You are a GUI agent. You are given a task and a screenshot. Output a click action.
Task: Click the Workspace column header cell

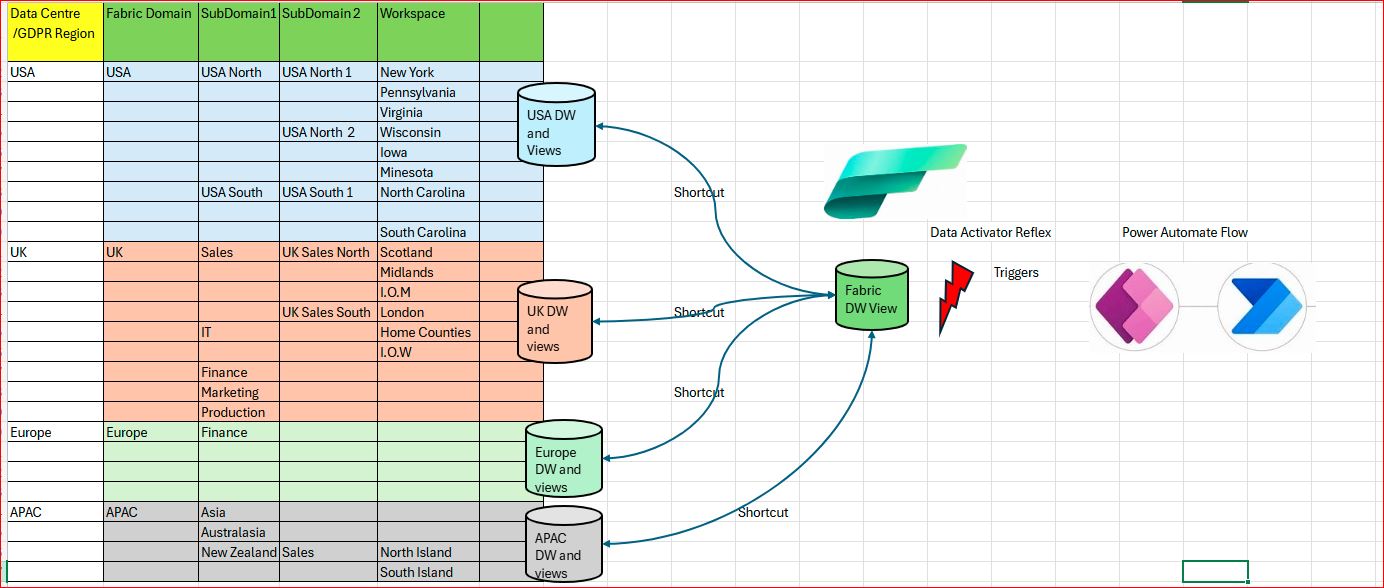[428, 32]
